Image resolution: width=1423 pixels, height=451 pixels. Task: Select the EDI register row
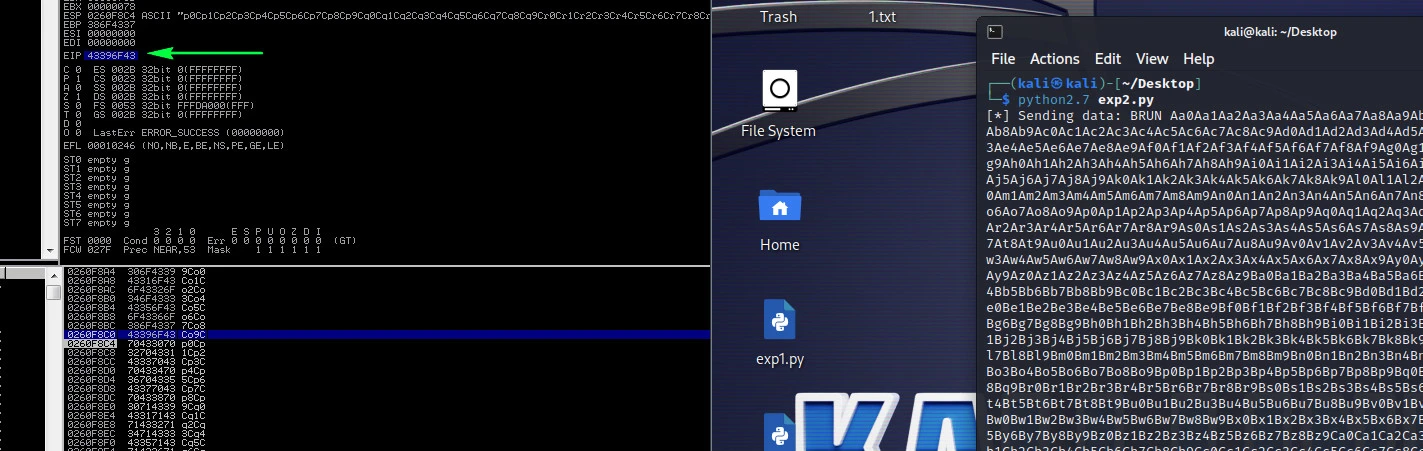pyautogui.click(x=99, y=42)
